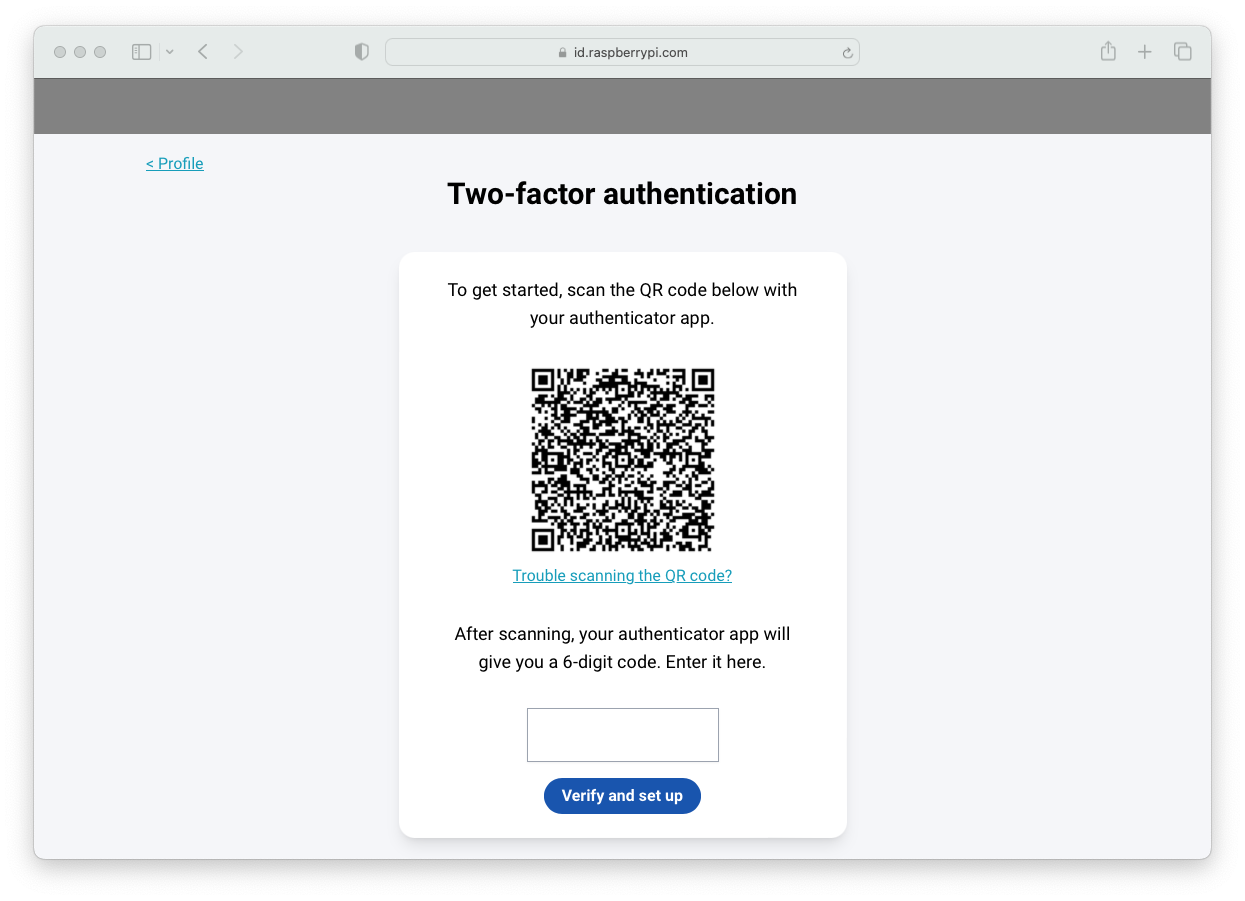Image resolution: width=1245 pixels, height=901 pixels.
Task: Open the sidebar options chevron
Action: tap(169, 51)
